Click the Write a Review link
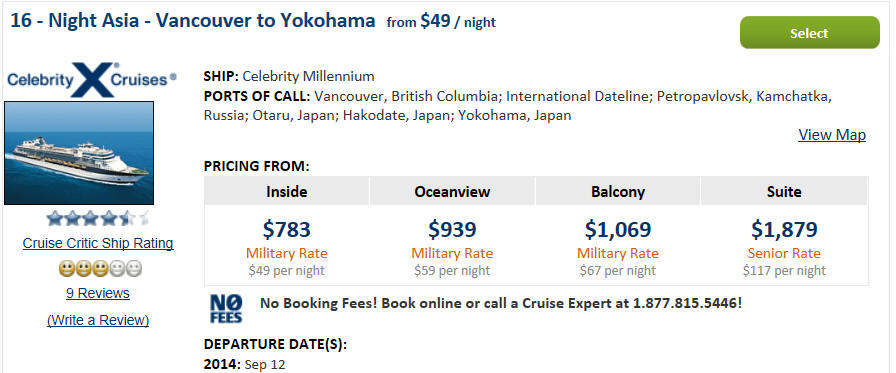The height and width of the screenshot is (373, 896). pyautogui.click(x=98, y=320)
